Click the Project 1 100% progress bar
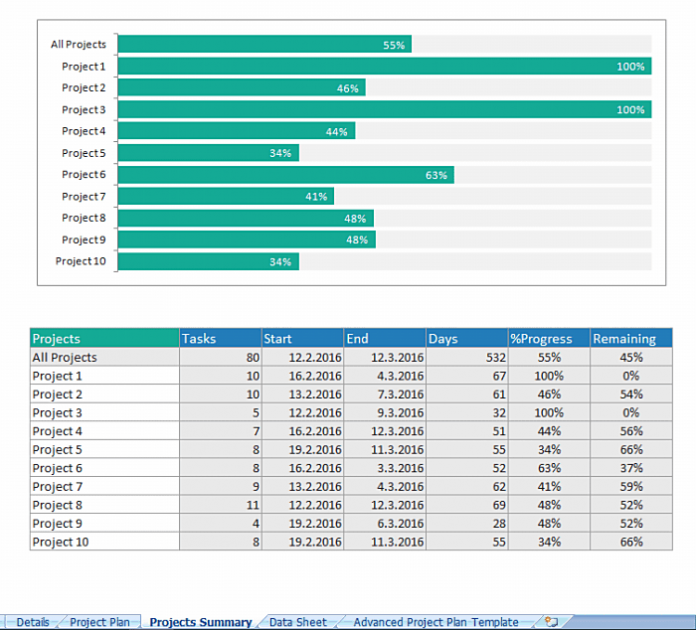Viewport: 696px width, 630px height. pyautogui.click(x=384, y=66)
